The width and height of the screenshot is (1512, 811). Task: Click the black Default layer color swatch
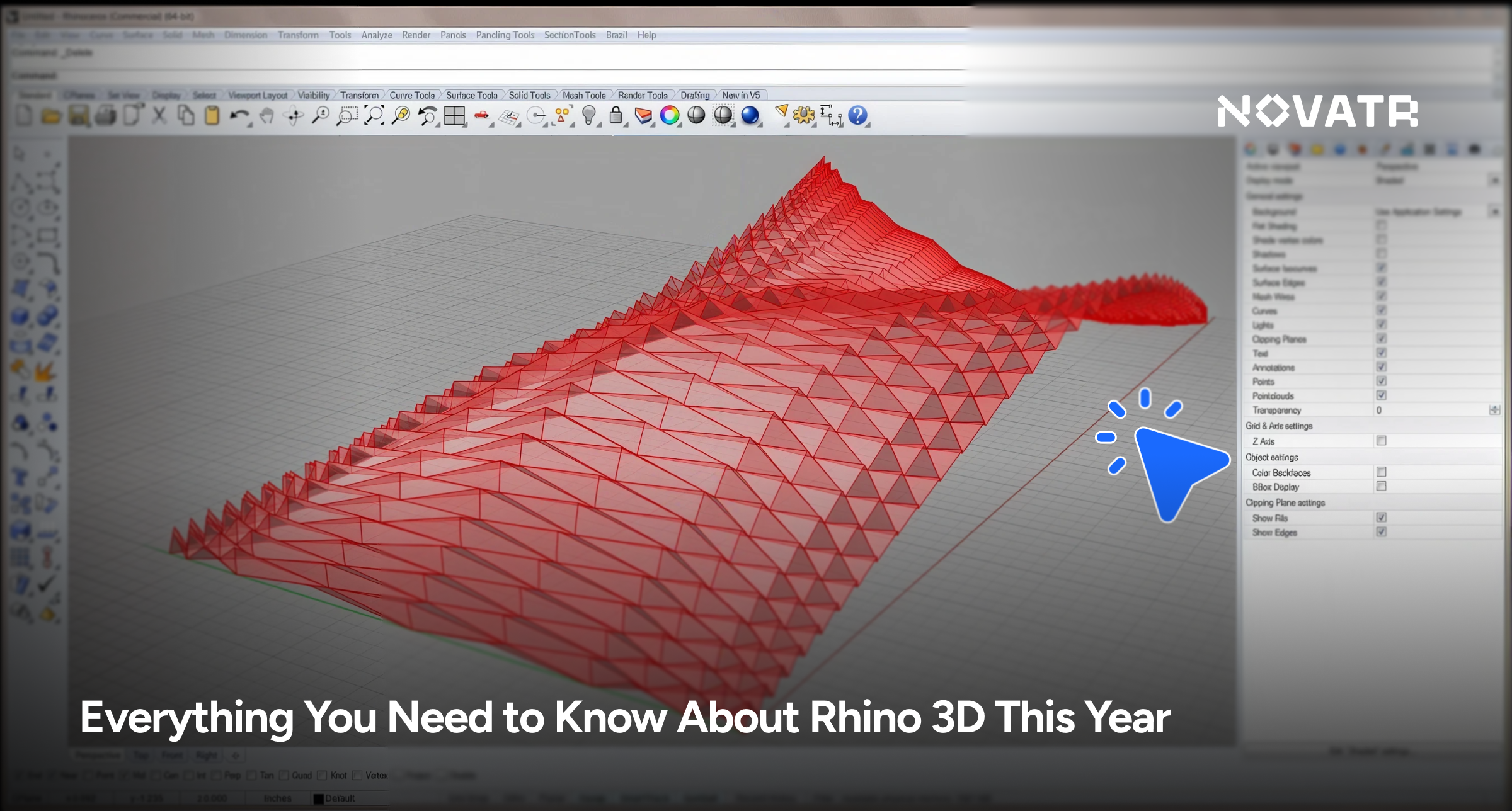click(x=319, y=799)
